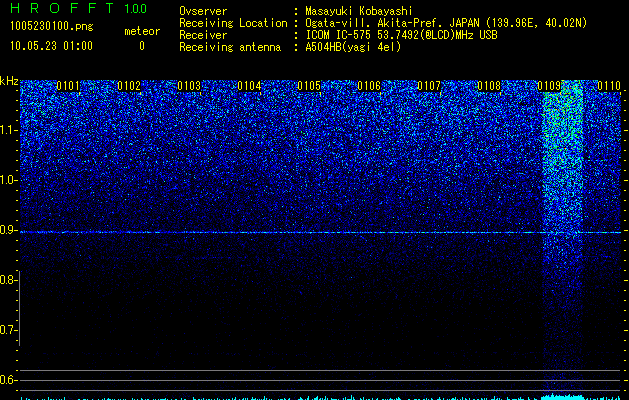The width and height of the screenshot is (629, 400).
Task: Click the cyan power level trace at the bottom
Action: tap(321, 398)
